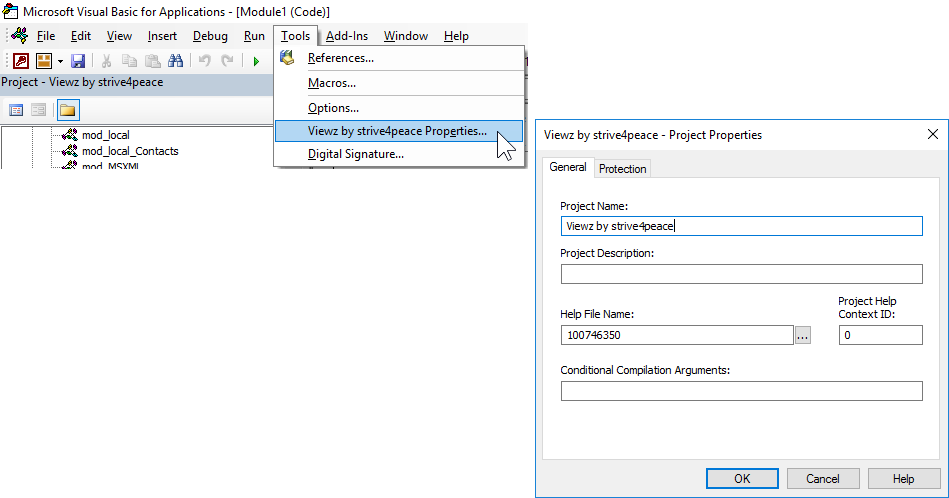Select the mod_local_Contacts module icon
Viewport: 949px width, 498px height.
tap(70, 151)
